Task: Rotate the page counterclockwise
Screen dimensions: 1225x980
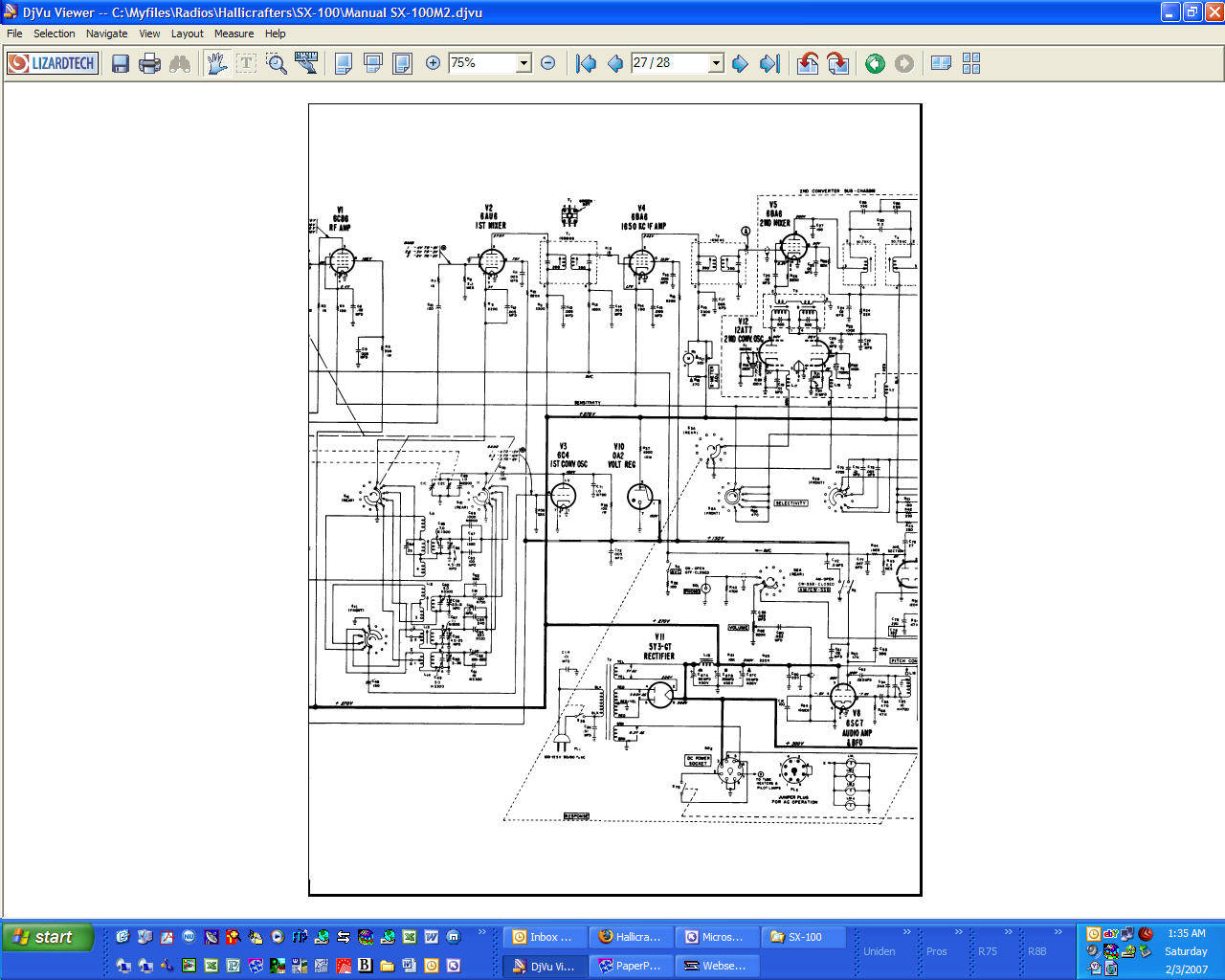Action: pos(809,63)
